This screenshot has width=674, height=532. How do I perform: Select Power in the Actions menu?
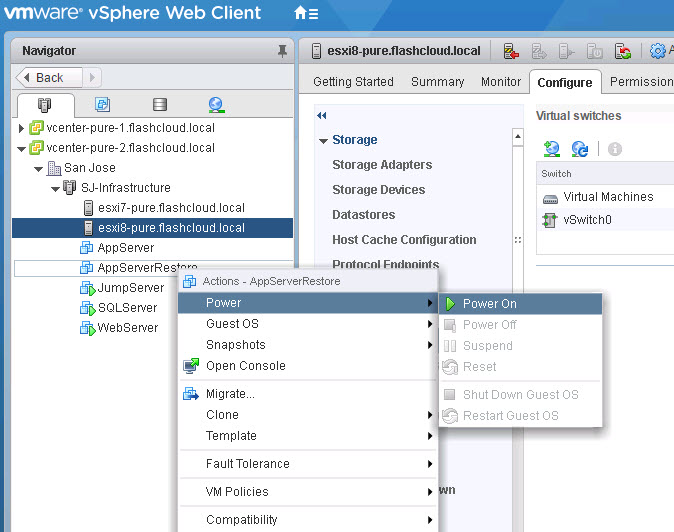click(x=307, y=303)
